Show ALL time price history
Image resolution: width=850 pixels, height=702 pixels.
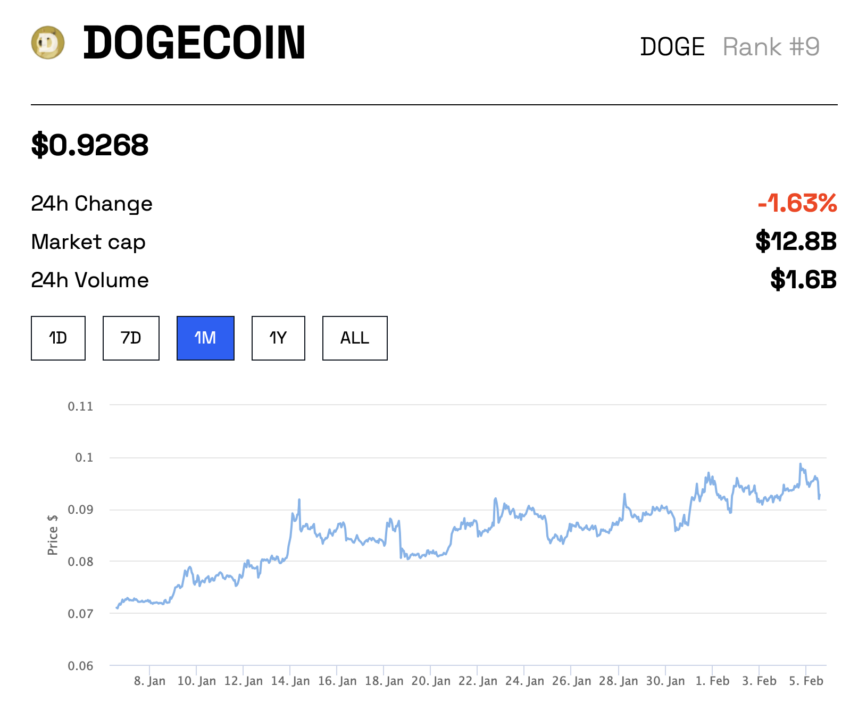coord(355,338)
